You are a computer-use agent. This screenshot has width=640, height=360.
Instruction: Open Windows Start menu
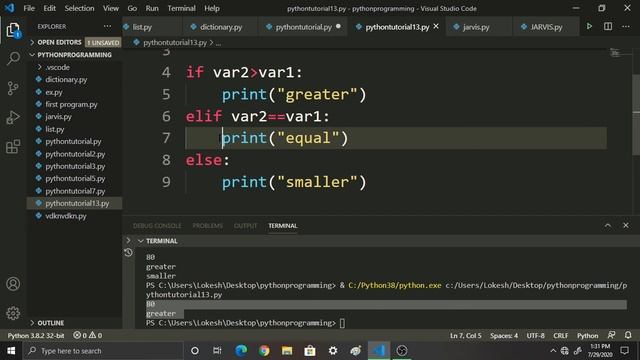click(x=11, y=351)
